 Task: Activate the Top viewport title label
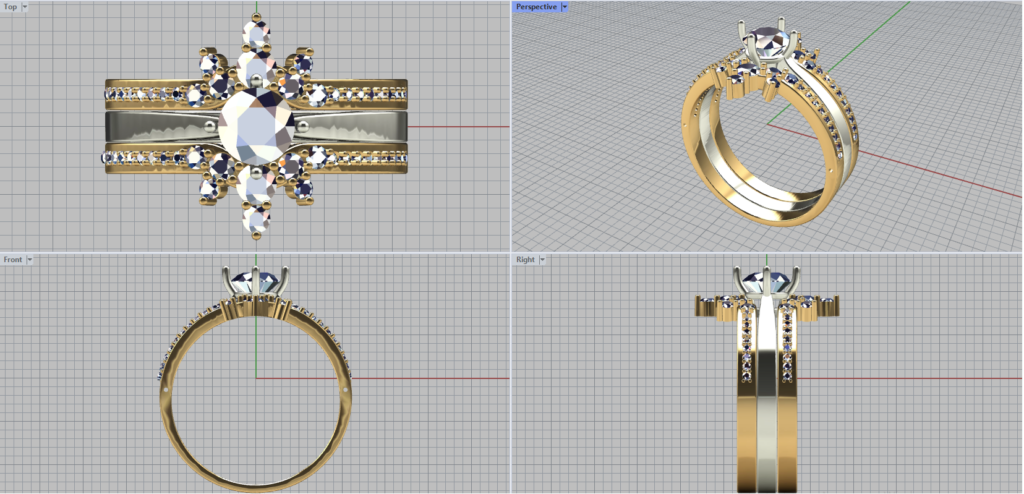pyautogui.click(x=10, y=6)
